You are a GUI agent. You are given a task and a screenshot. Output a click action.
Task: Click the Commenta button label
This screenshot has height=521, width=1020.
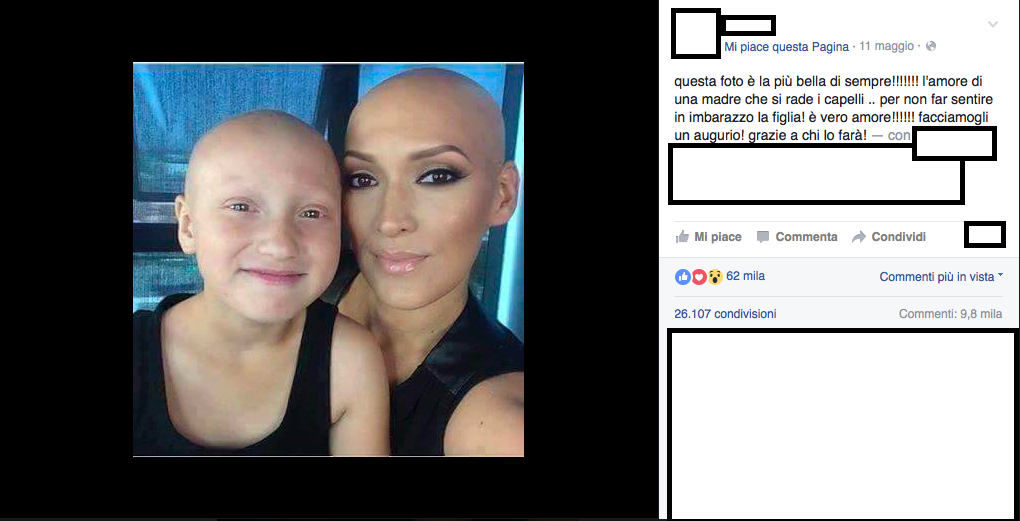click(x=806, y=237)
